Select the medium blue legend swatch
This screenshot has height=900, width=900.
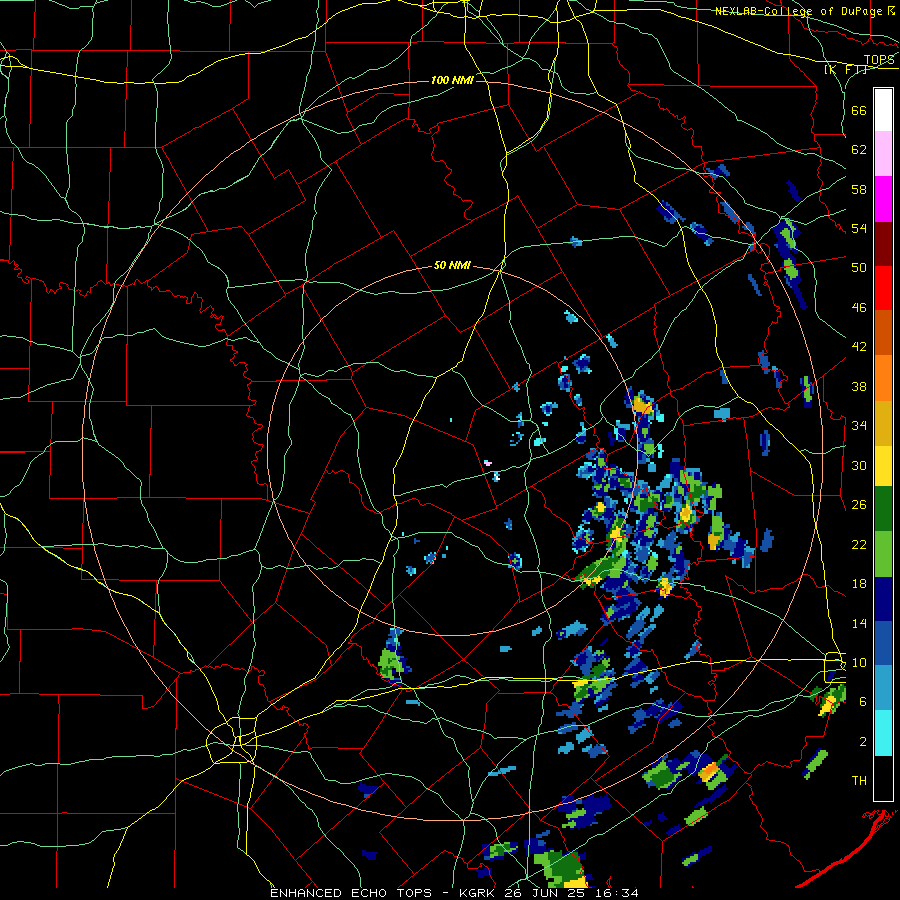[x=883, y=643]
